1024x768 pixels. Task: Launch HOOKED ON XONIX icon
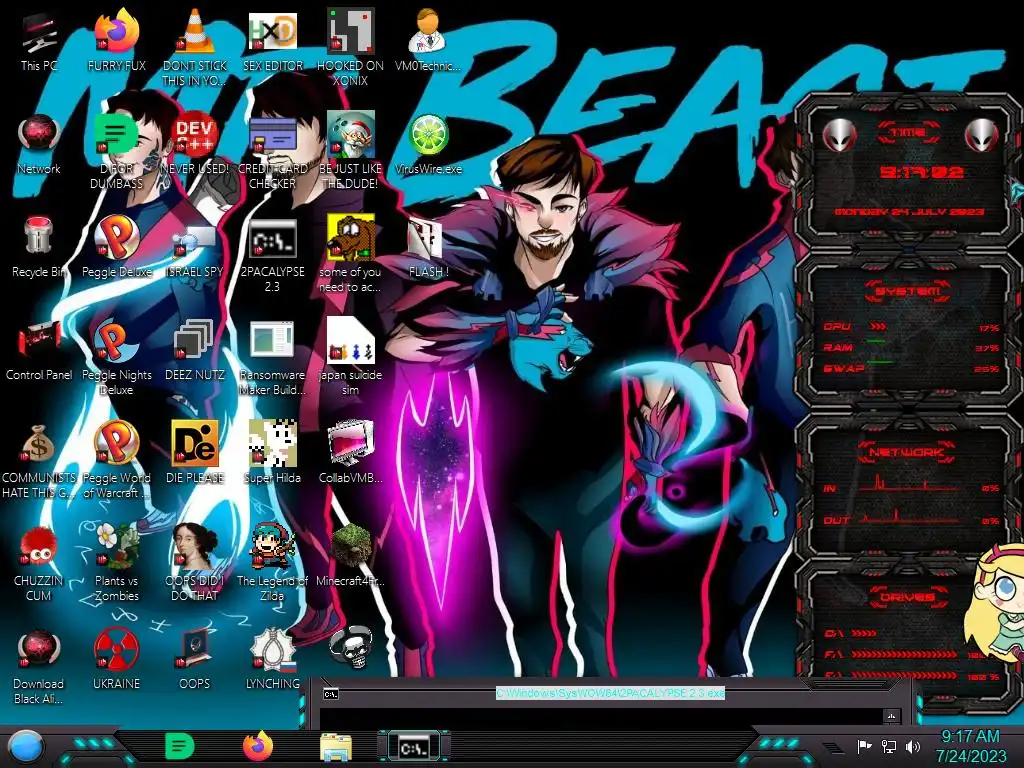(x=350, y=47)
